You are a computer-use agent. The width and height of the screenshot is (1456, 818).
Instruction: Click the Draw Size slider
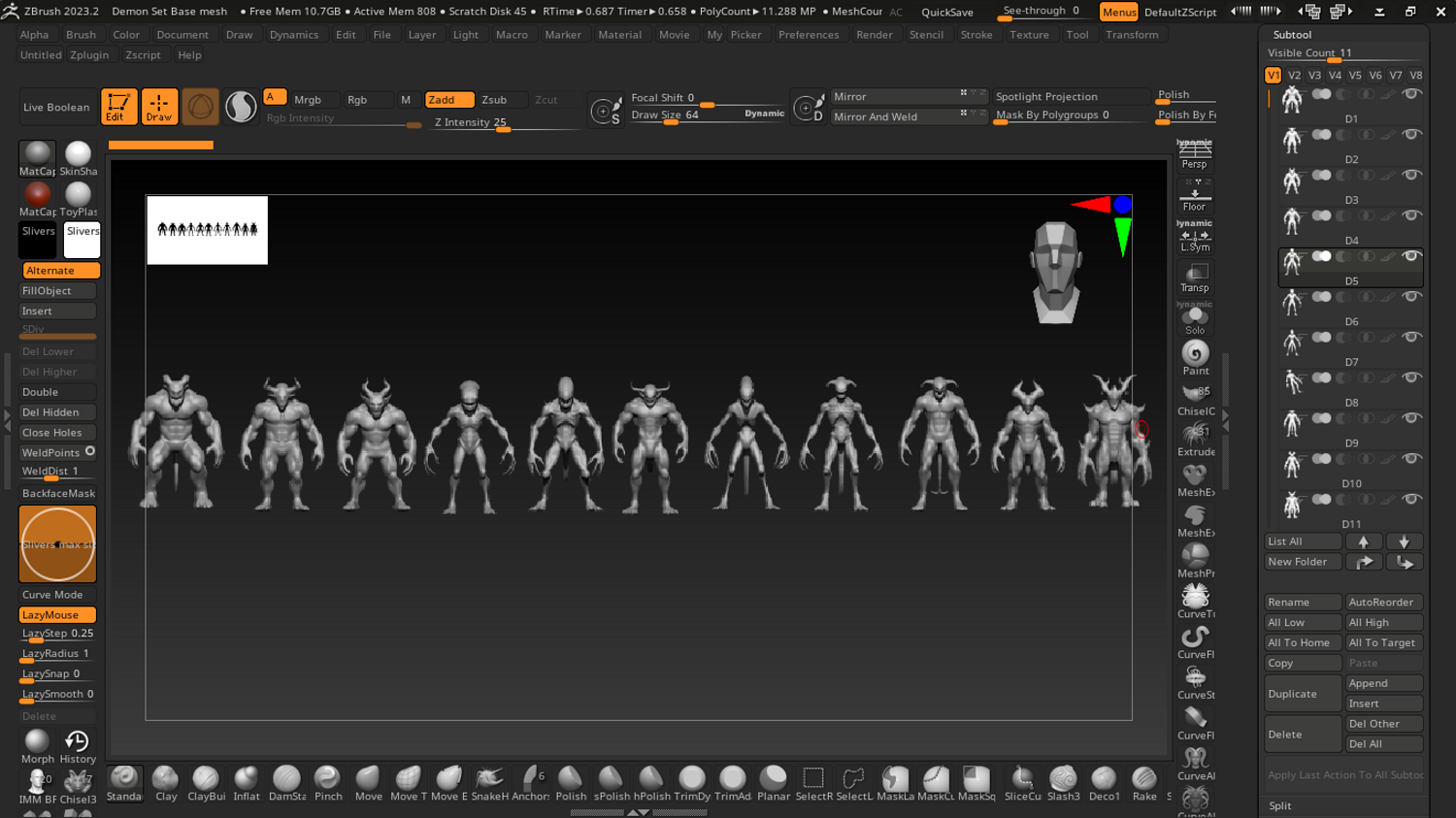click(707, 115)
